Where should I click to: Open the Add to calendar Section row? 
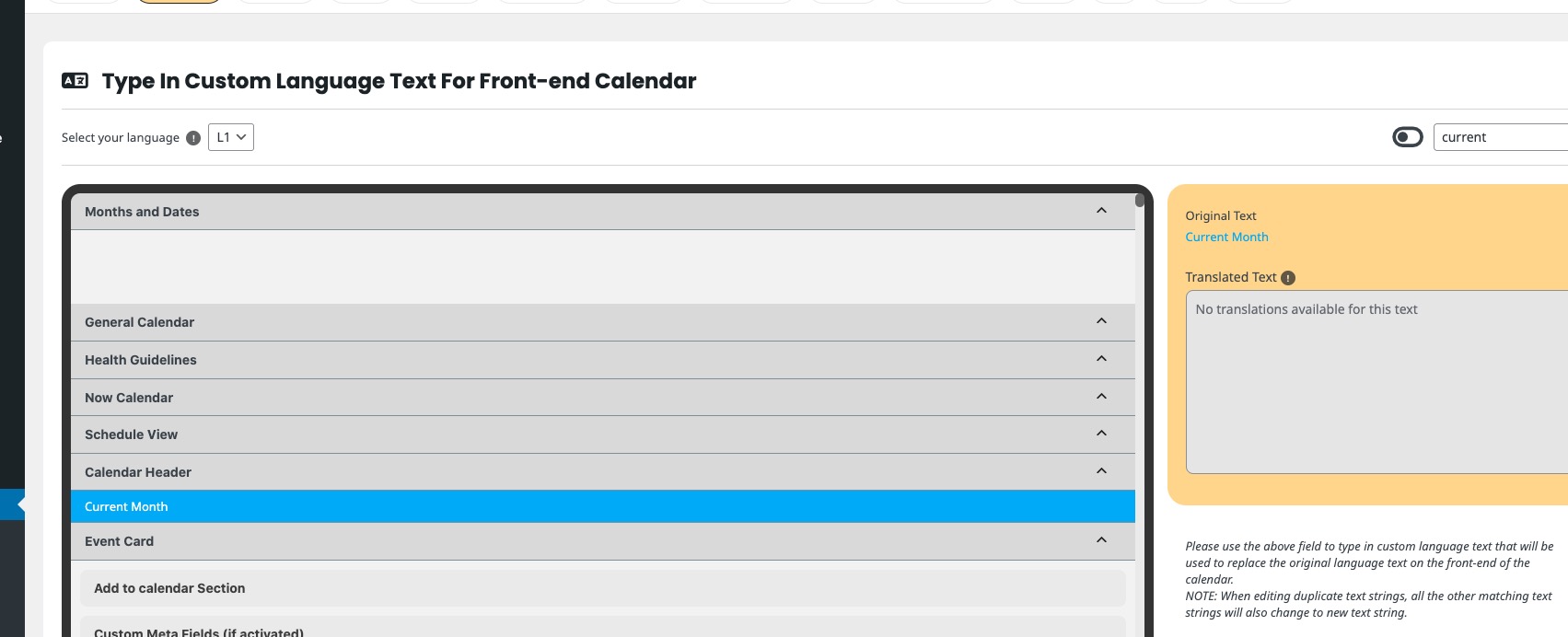point(603,588)
